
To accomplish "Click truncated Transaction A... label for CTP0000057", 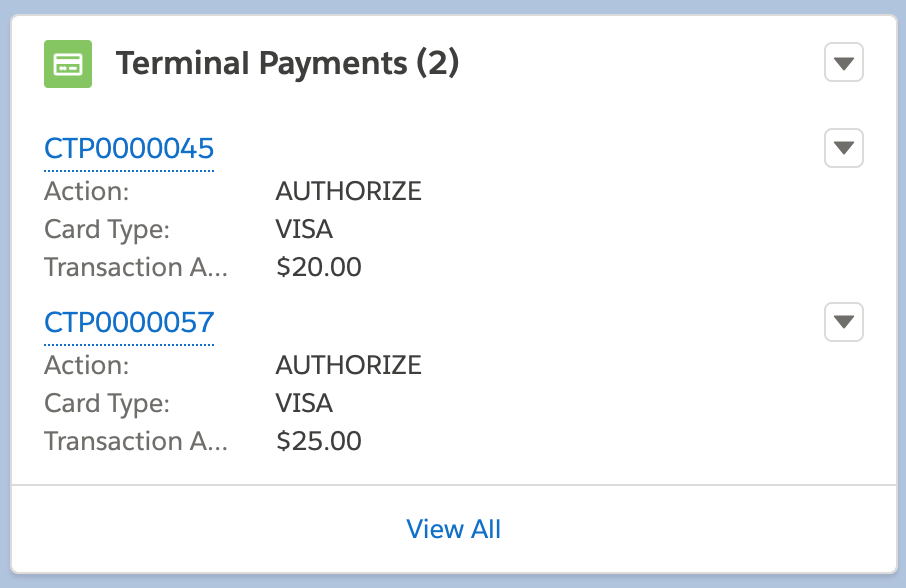I will pyautogui.click(x=136, y=441).
